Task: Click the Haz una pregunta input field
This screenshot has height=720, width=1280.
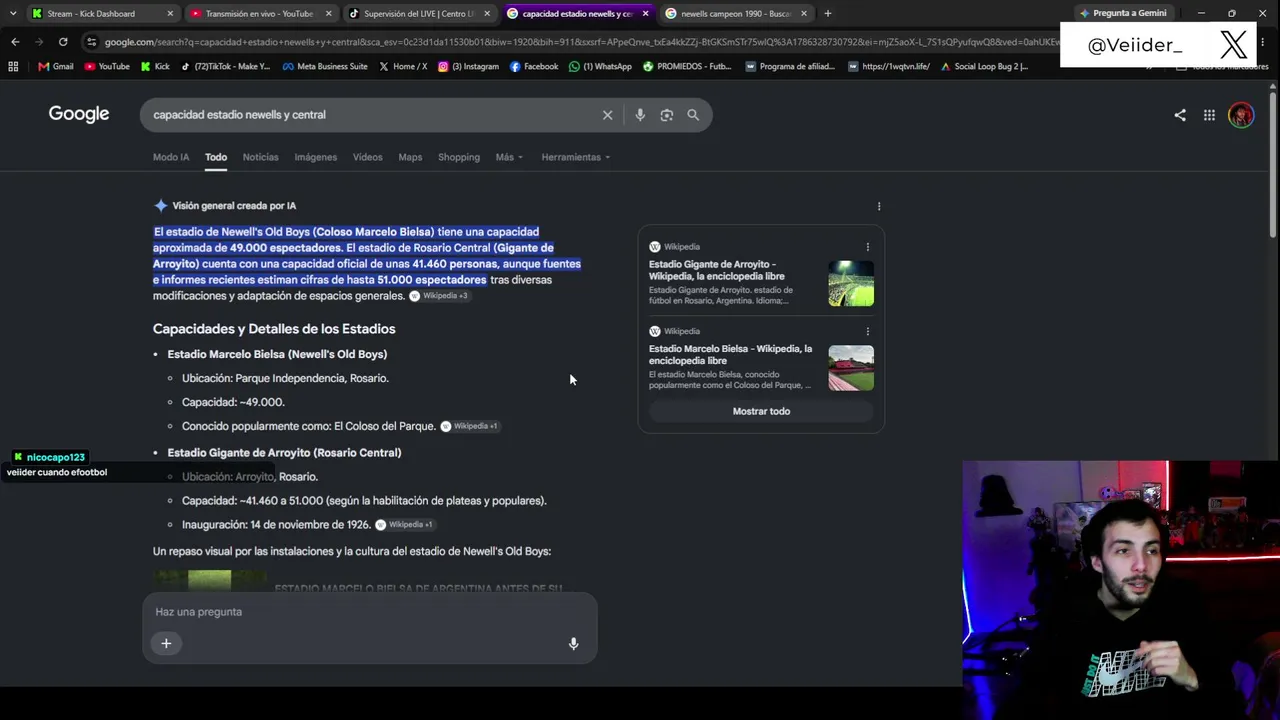Action: coord(369,612)
